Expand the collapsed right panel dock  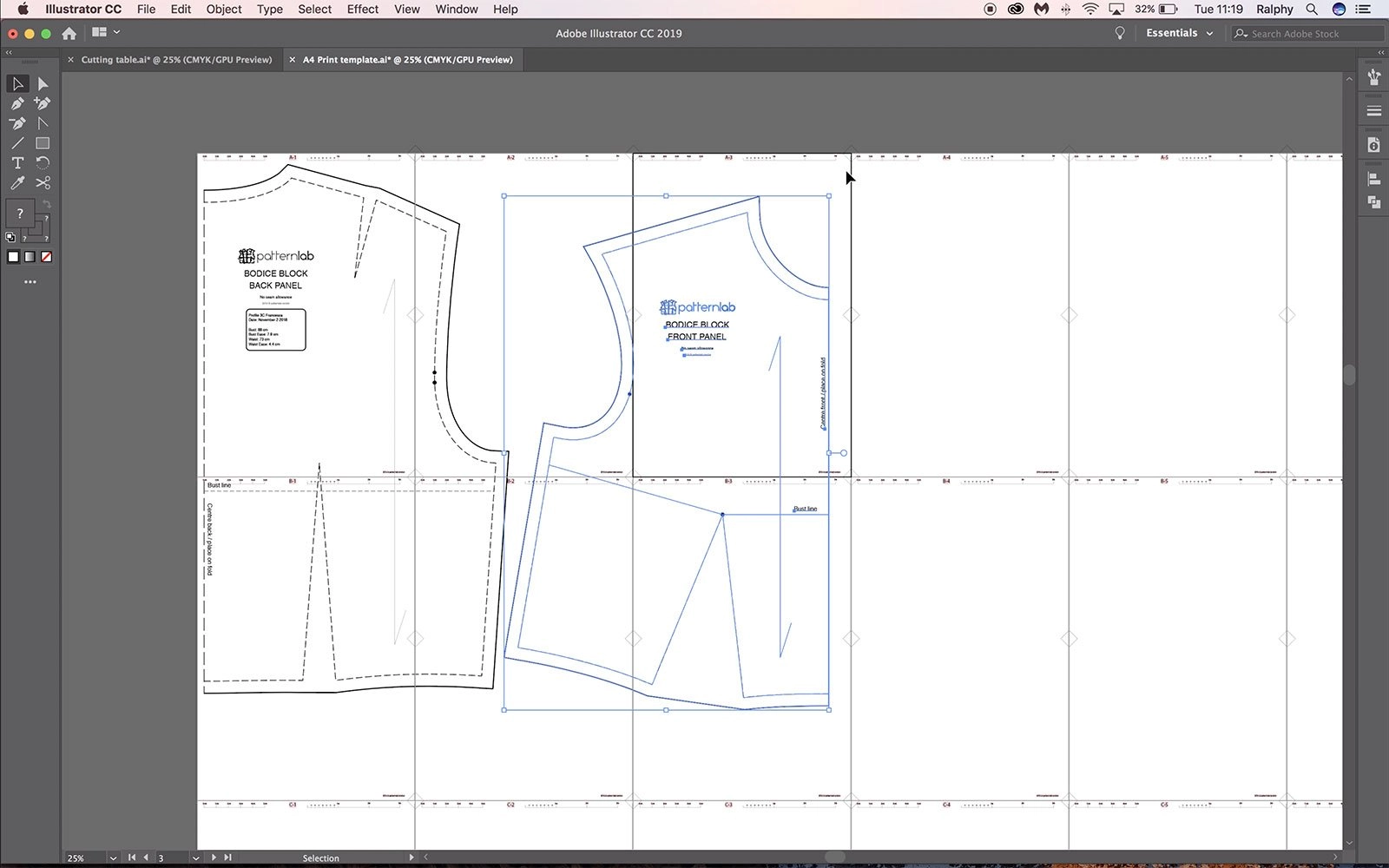[1380, 53]
